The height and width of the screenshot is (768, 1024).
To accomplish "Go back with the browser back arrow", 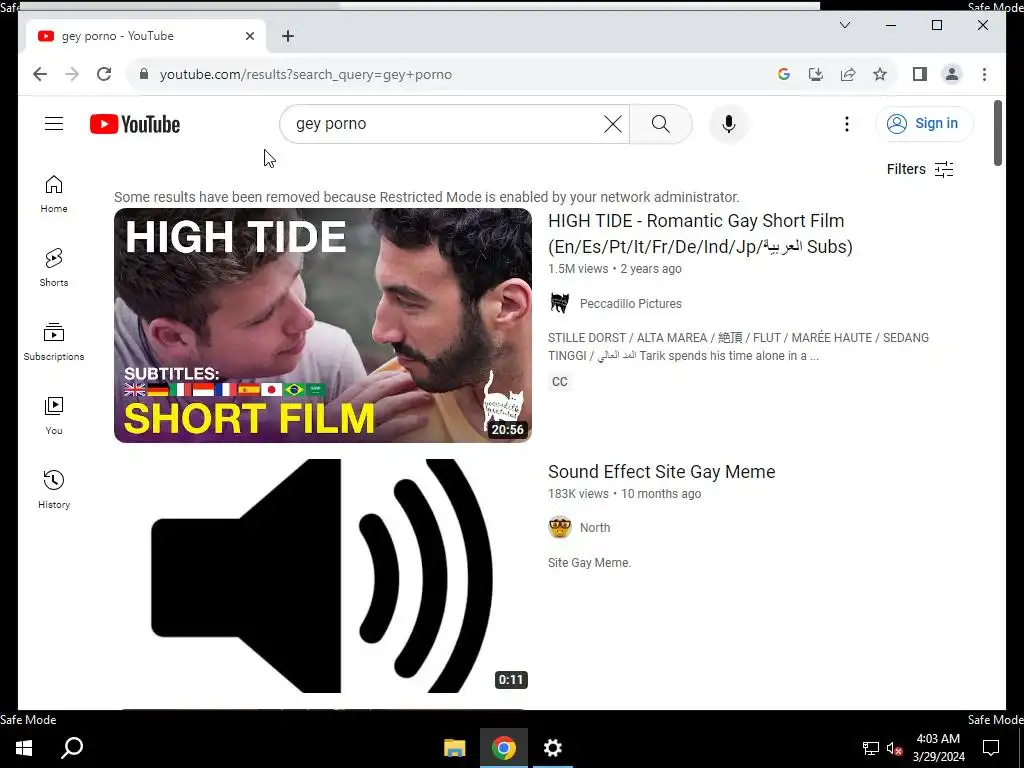I will (40, 74).
